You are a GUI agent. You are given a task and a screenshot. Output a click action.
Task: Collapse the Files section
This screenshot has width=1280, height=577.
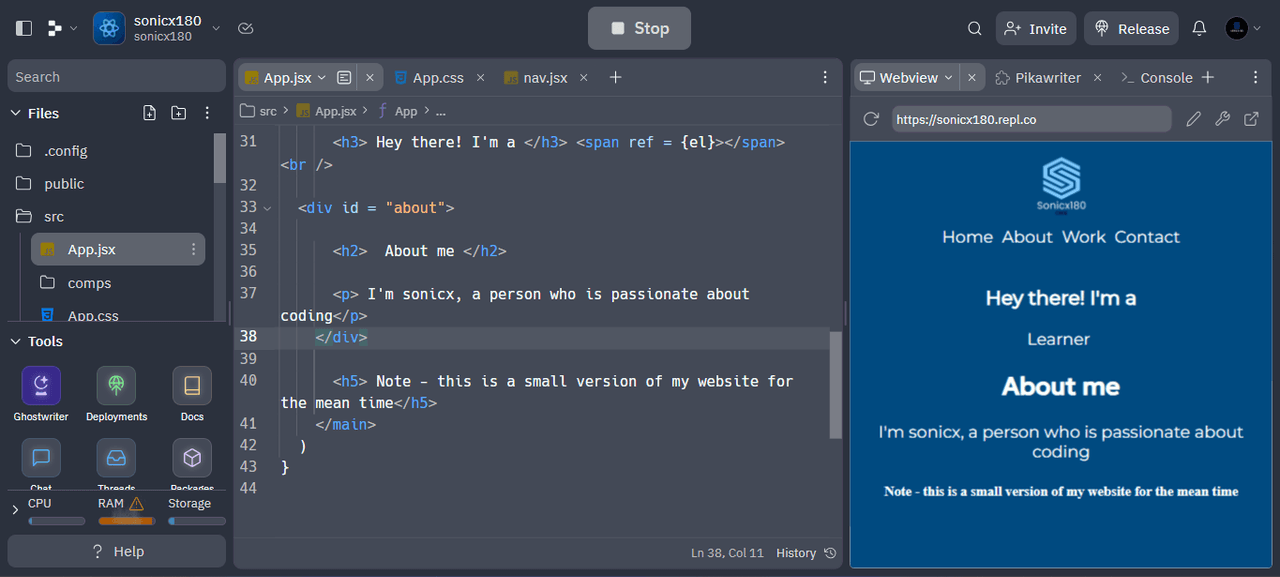(x=16, y=113)
